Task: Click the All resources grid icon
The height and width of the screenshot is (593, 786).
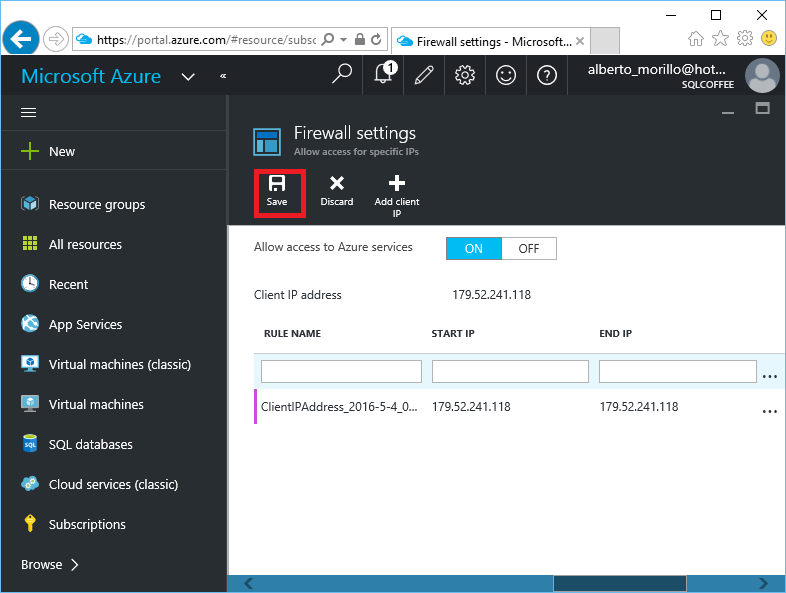Action: (30, 243)
